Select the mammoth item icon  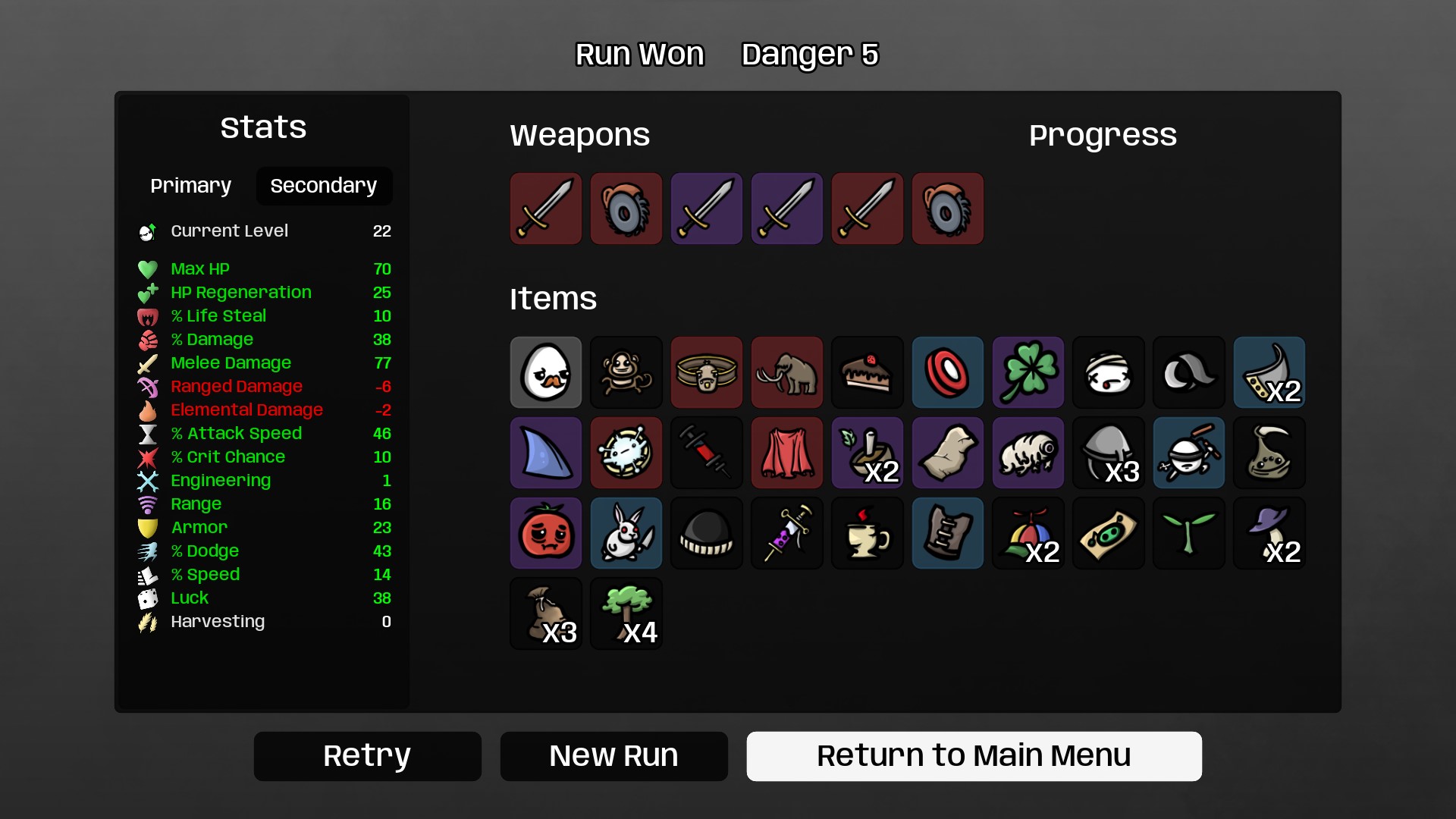click(x=787, y=373)
